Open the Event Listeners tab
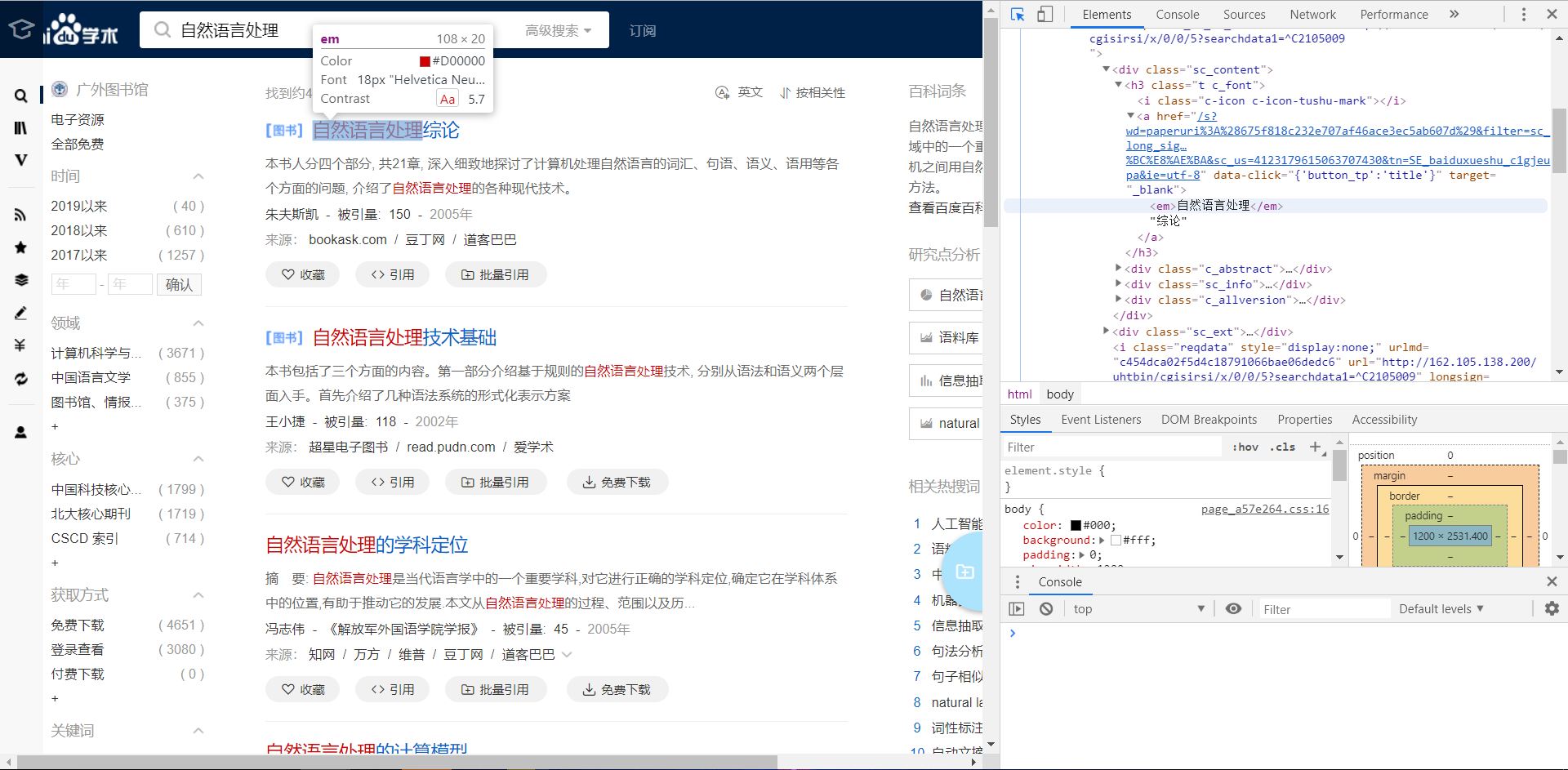Screen dimensions: 1568x770 (1101, 420)
